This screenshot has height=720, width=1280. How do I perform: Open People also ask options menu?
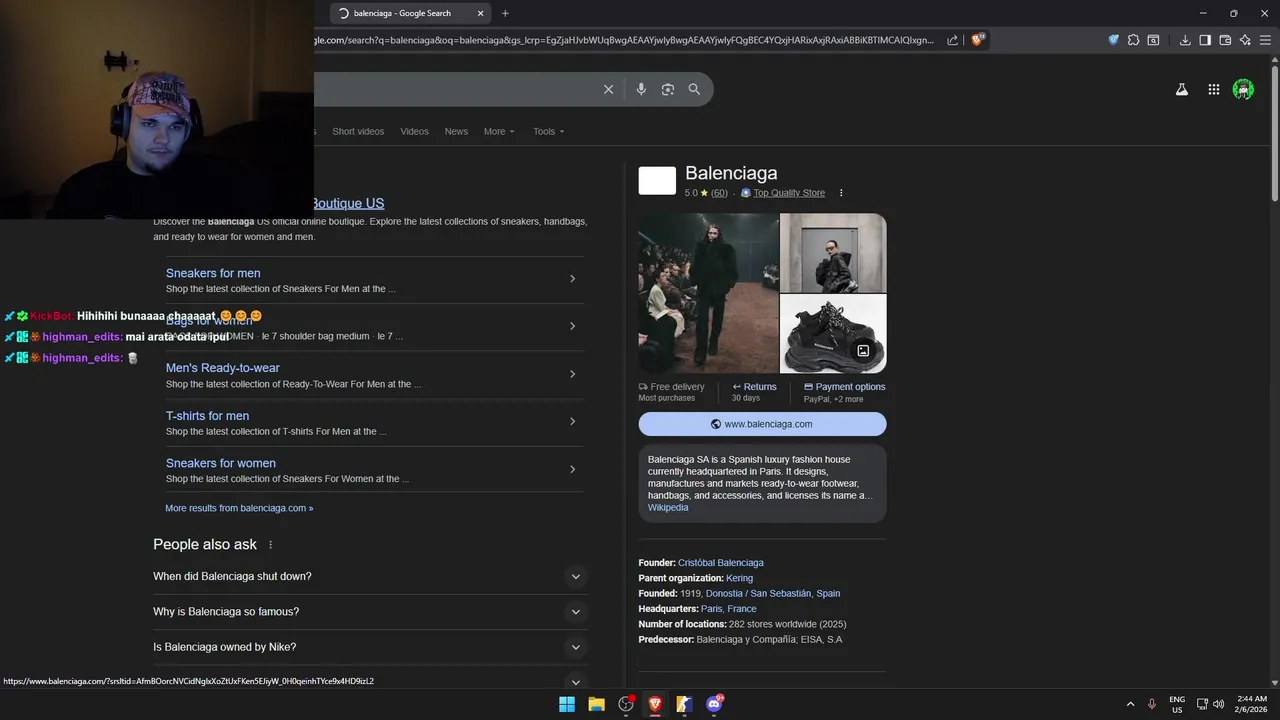click(270, 545)
